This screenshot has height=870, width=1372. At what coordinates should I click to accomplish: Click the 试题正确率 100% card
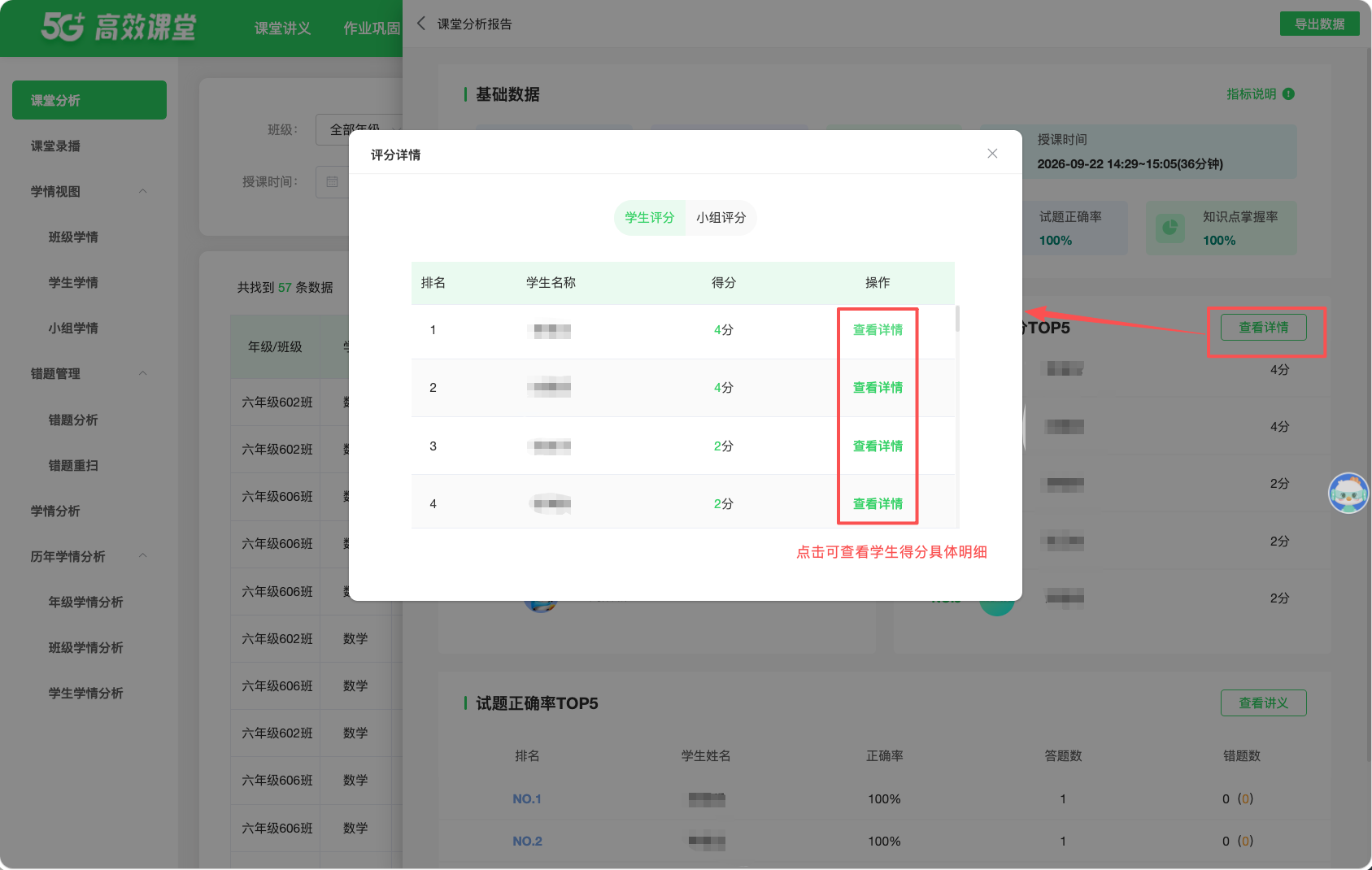[x=1074, y=228]
